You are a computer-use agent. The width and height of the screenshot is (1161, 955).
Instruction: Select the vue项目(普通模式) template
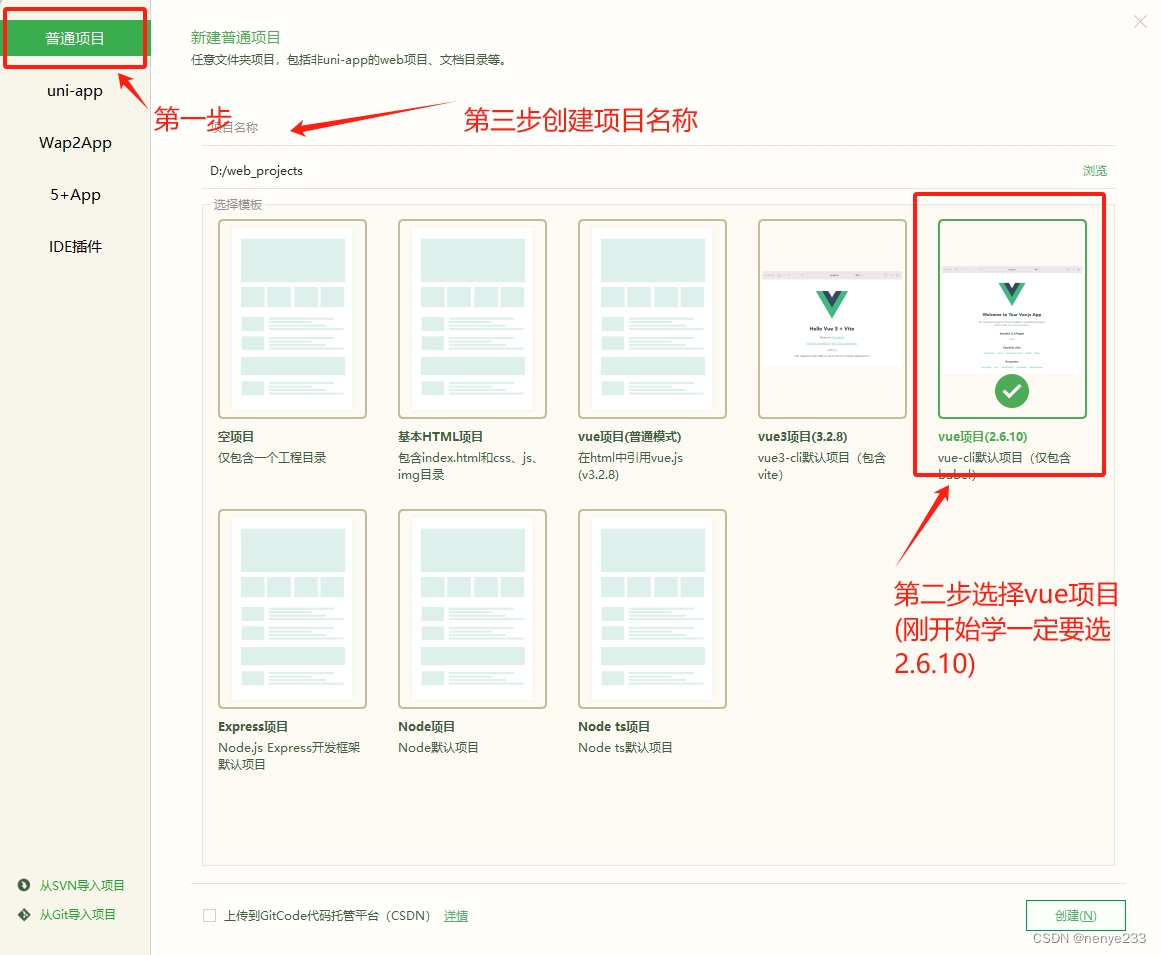point(652,317)
